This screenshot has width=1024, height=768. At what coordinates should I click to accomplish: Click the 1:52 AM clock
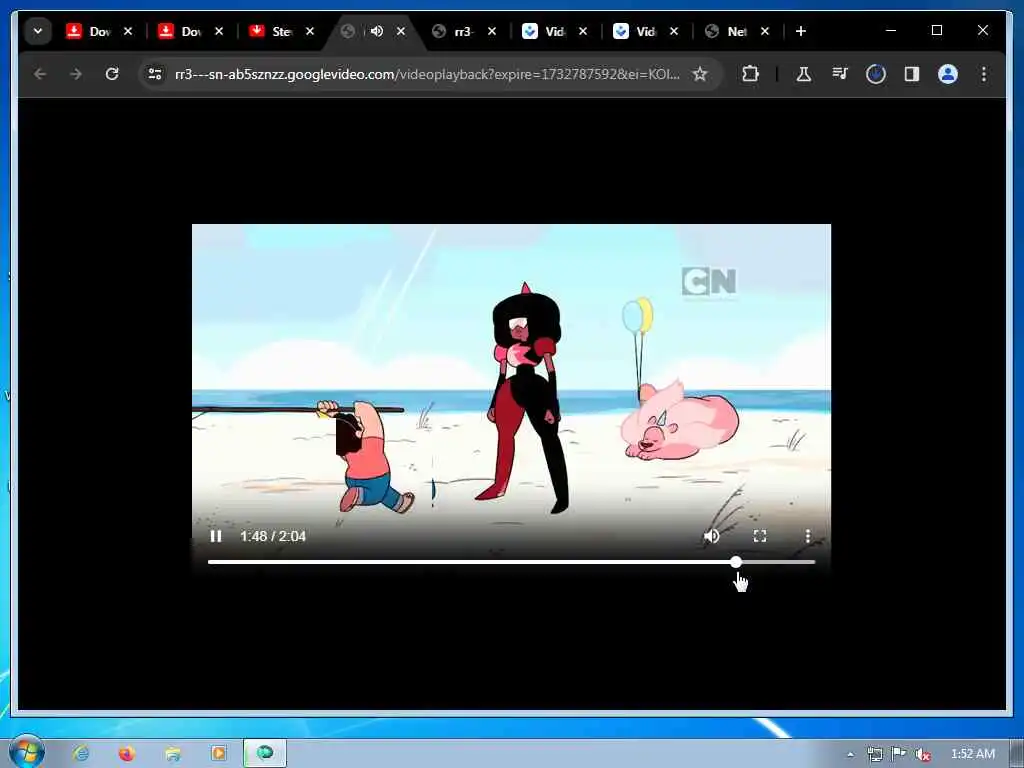pyautogui.click(x=972, y=754)
